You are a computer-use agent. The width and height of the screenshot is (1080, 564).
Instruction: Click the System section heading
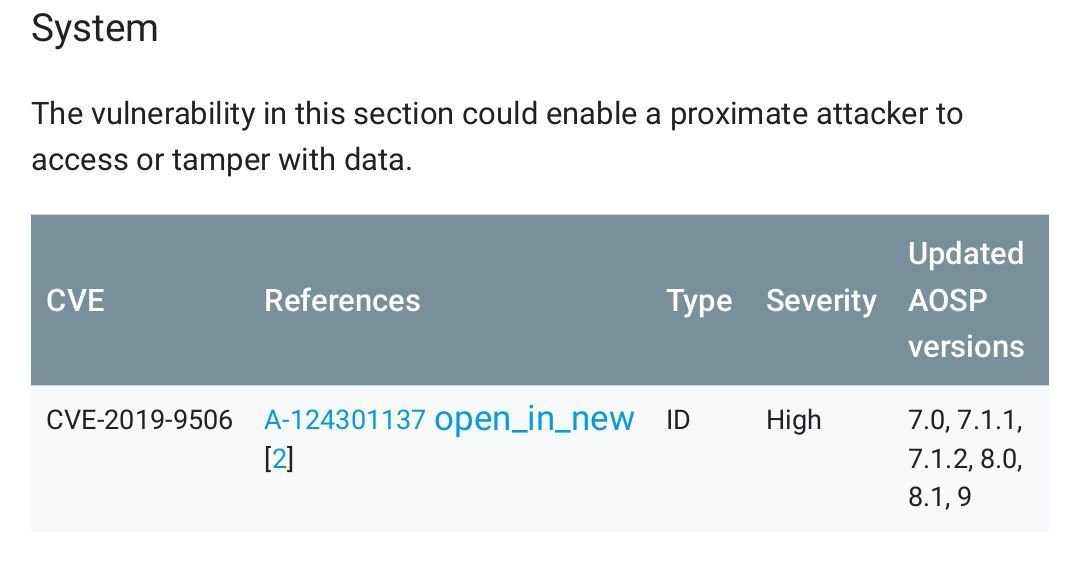[95, 30]
